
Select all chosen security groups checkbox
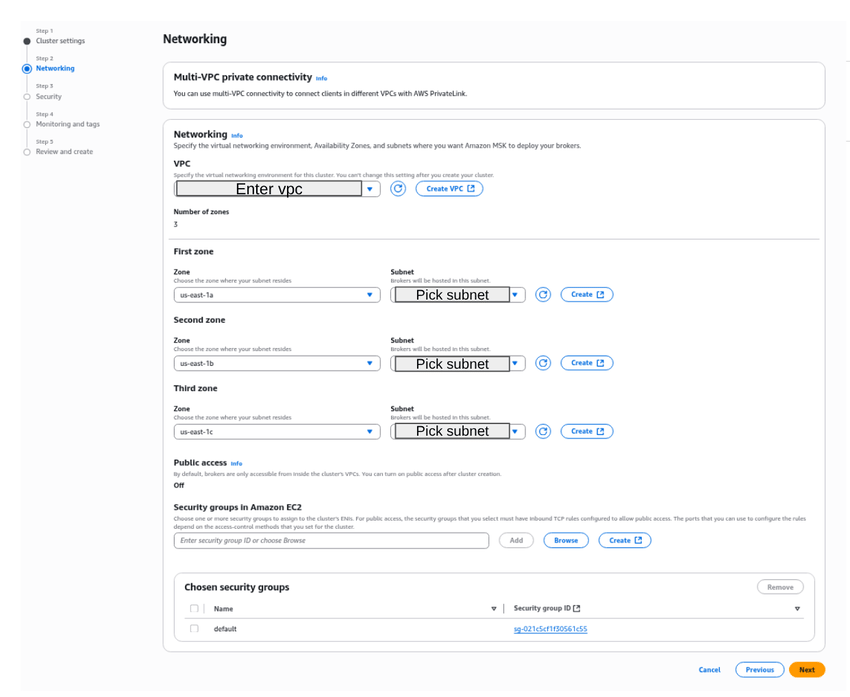[x=194, y=608]
